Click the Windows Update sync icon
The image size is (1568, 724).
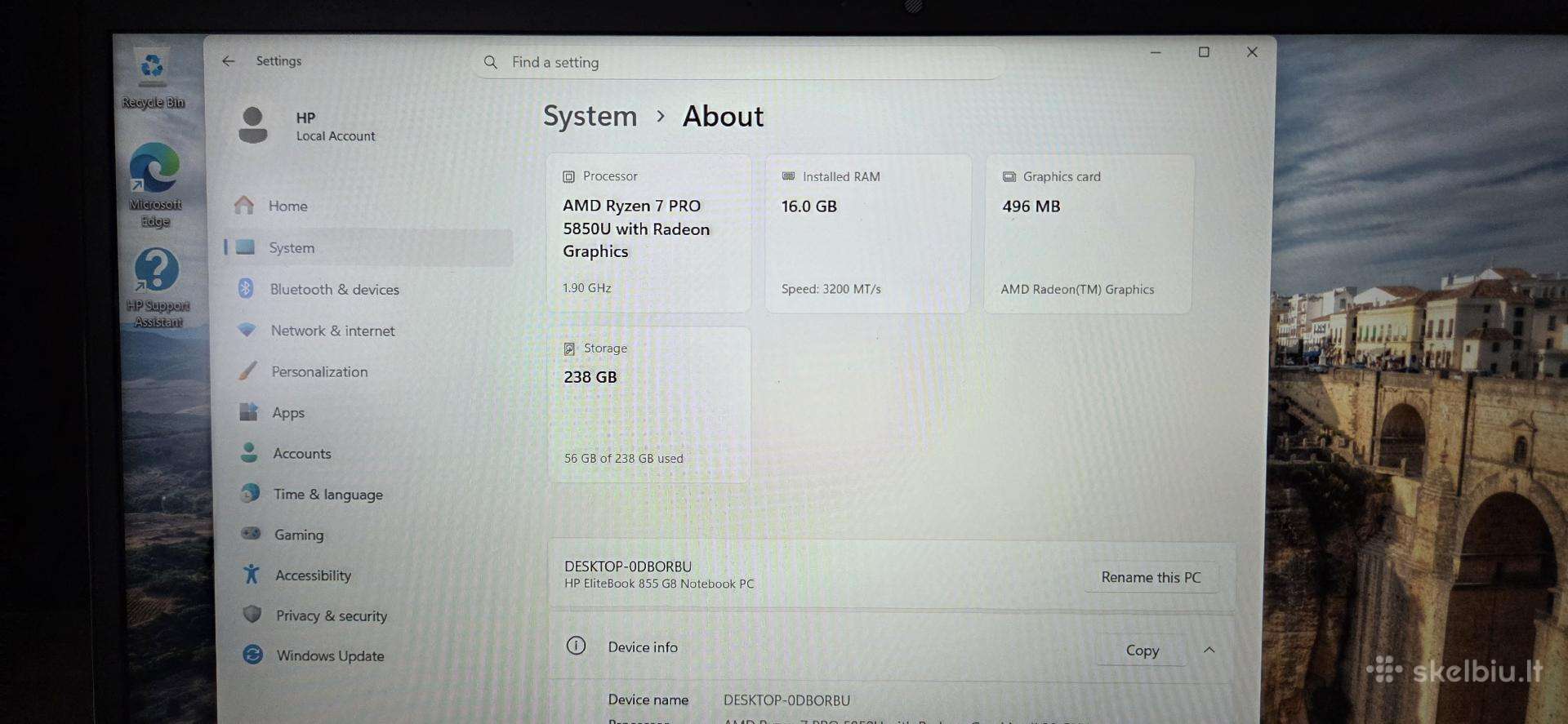[253, 655]
